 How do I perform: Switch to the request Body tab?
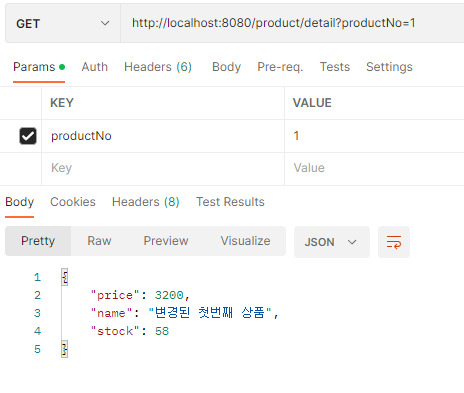click(x=226, y=67)
